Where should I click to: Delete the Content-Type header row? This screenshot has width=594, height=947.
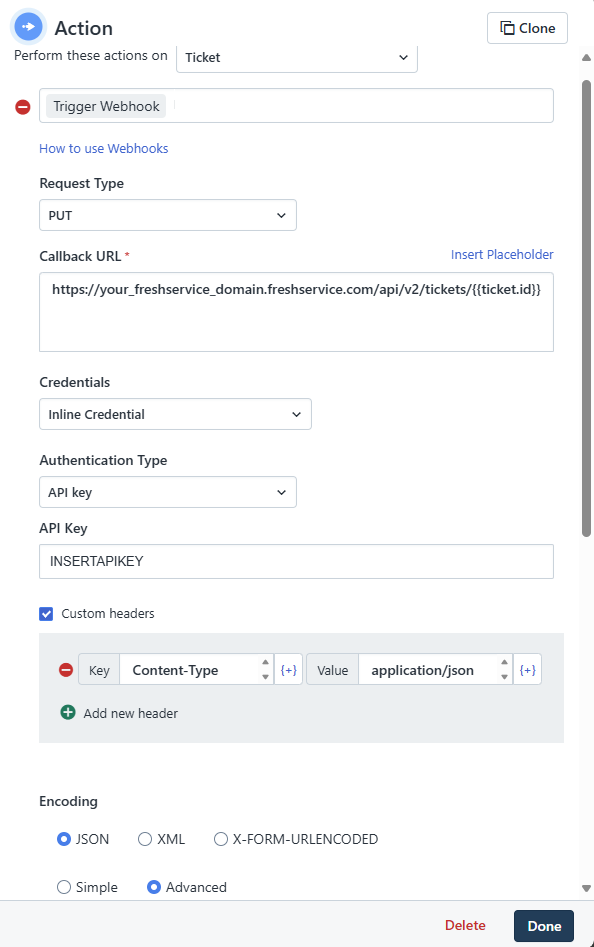click(66, 669)
